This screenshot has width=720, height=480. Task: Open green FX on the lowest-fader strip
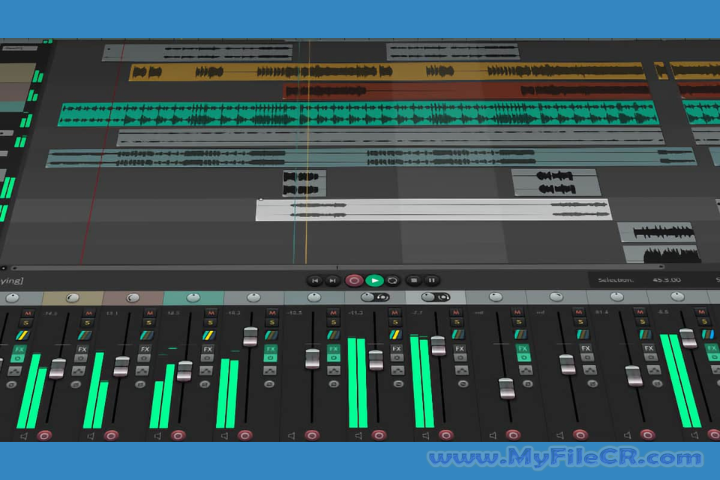click(523, 349)
